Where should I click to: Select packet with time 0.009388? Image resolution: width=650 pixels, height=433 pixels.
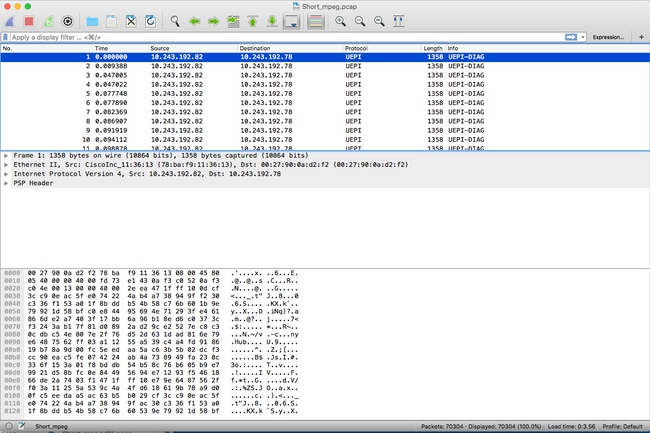pos(325,66)
